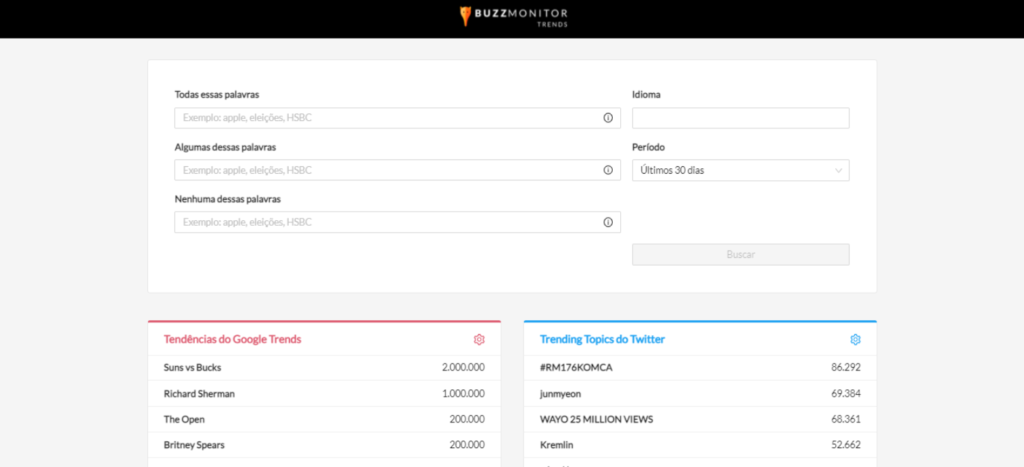This screenshot has height=467, width=1024.
Task: Select 'junmyeon' trending topic
Action: tap(561, 393)
